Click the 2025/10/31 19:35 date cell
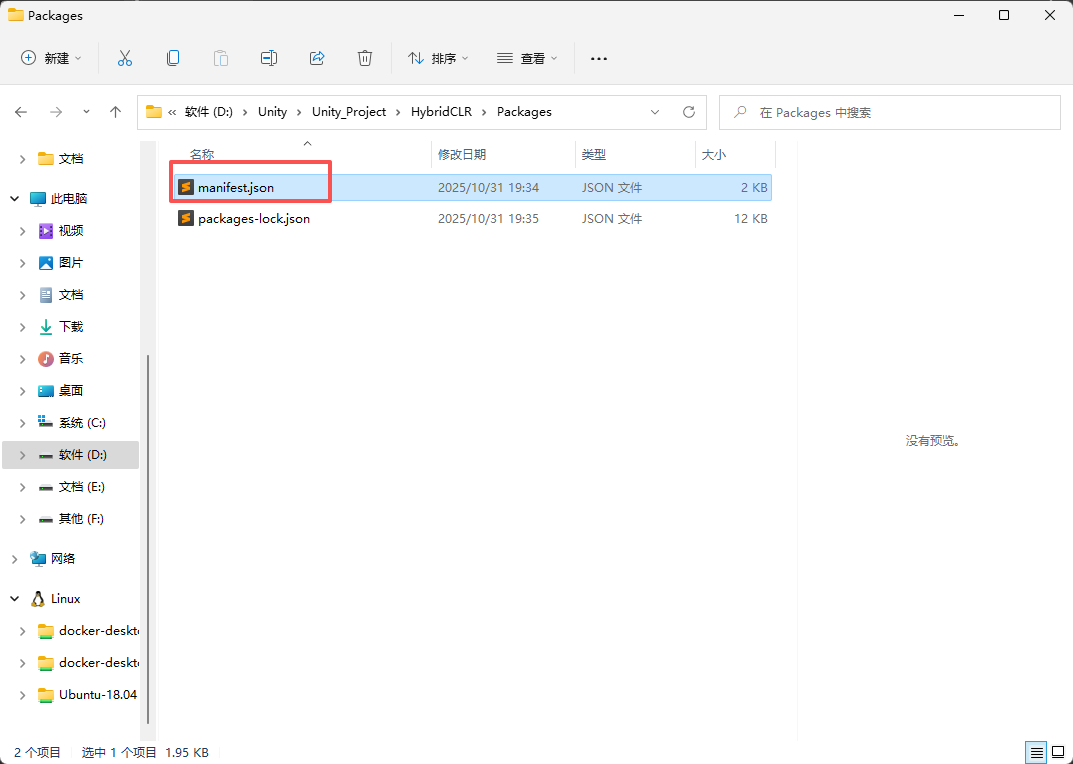 point(489,219)
